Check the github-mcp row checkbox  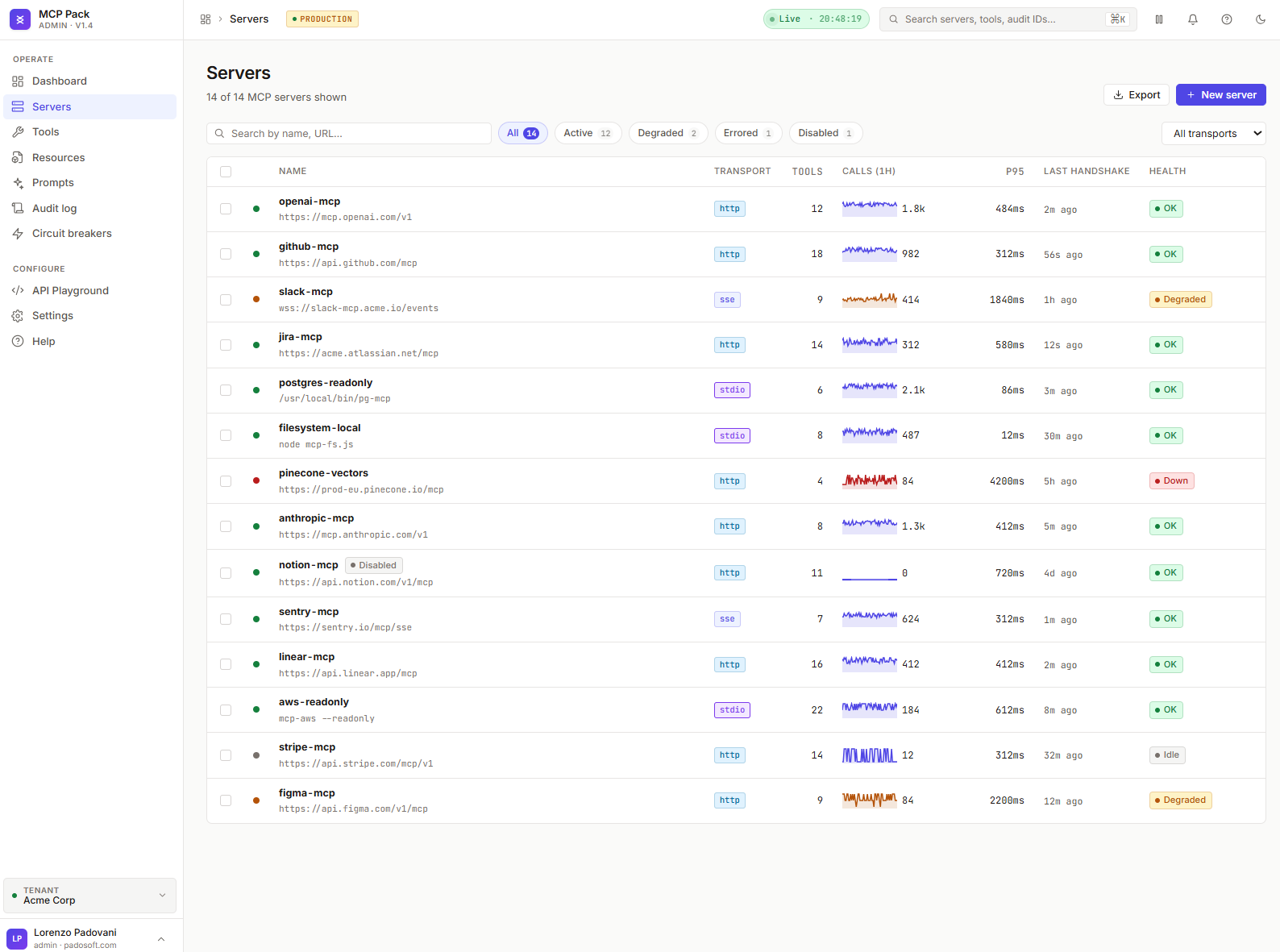[x=226, y=254]
